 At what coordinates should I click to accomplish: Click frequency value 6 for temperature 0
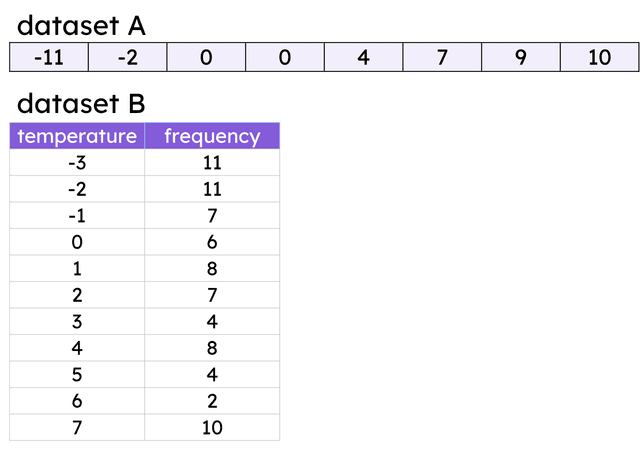(212, 242)
